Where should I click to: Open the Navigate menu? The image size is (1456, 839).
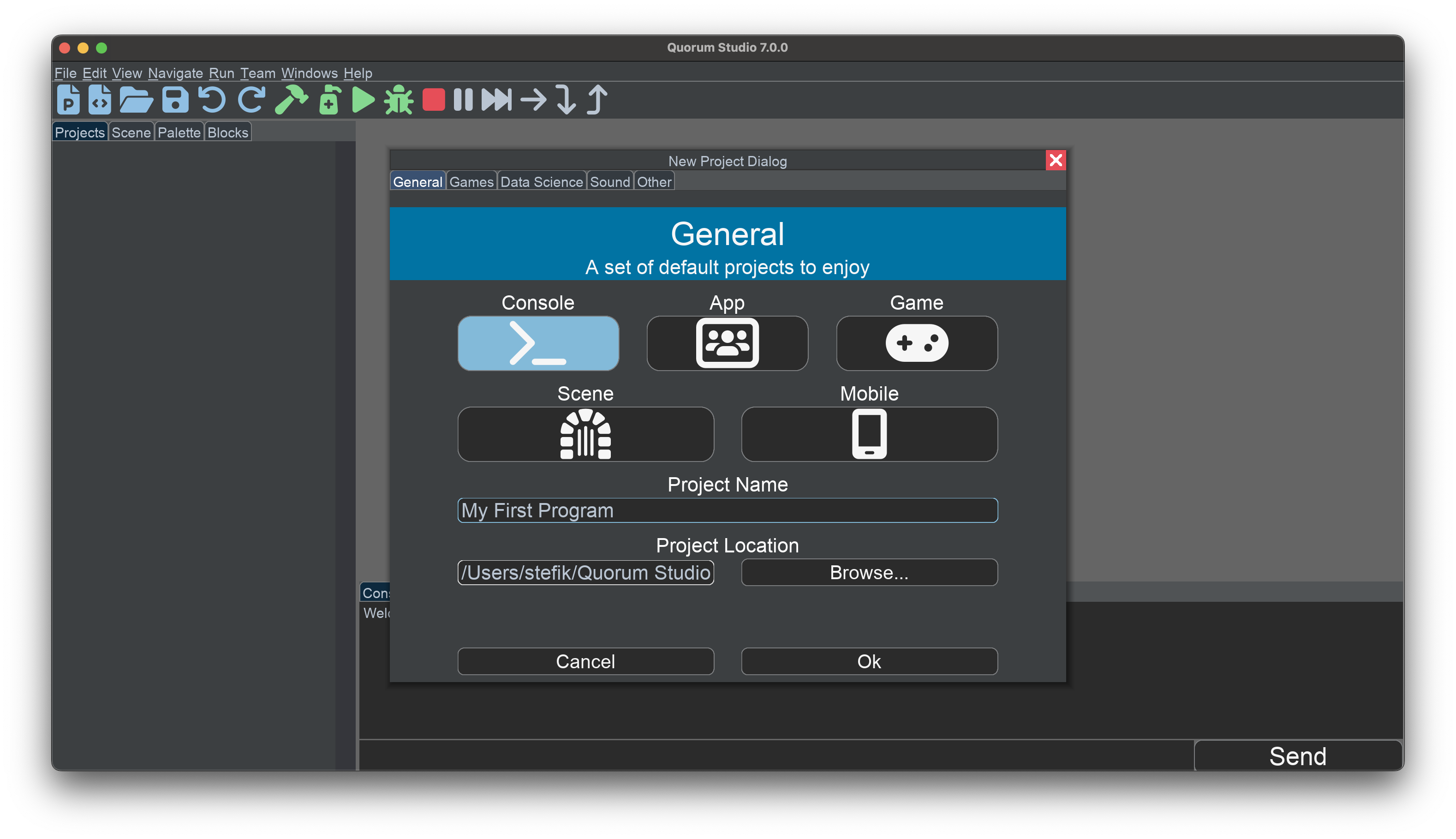[x=175, y=72]
